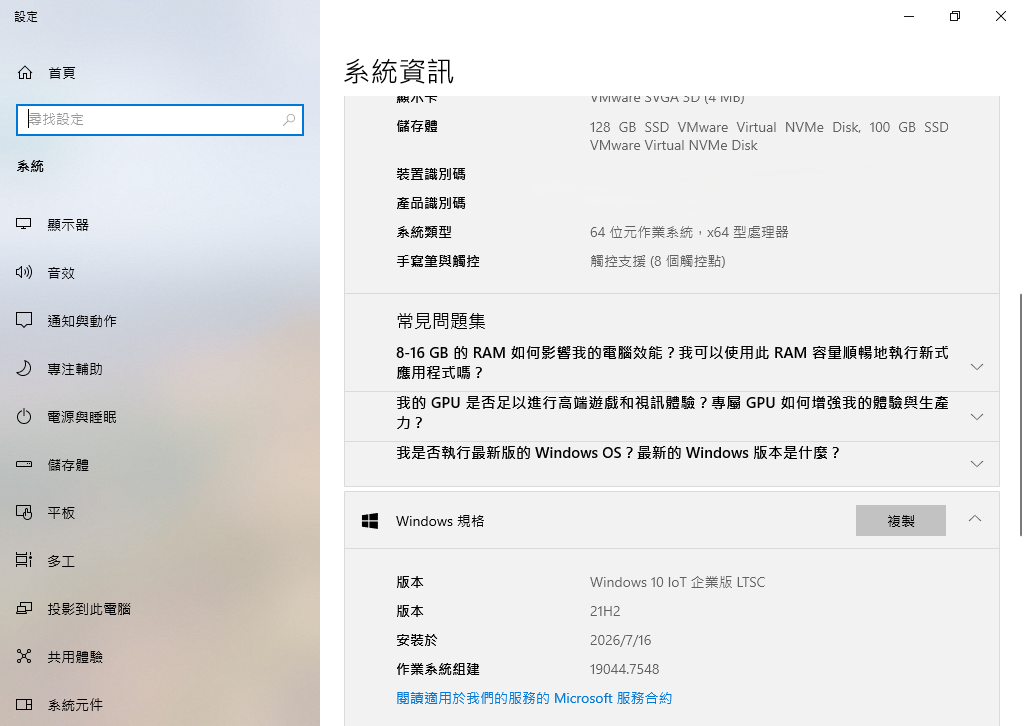
Task: Select 音效 label in sidebar
Action: point(61,274)
